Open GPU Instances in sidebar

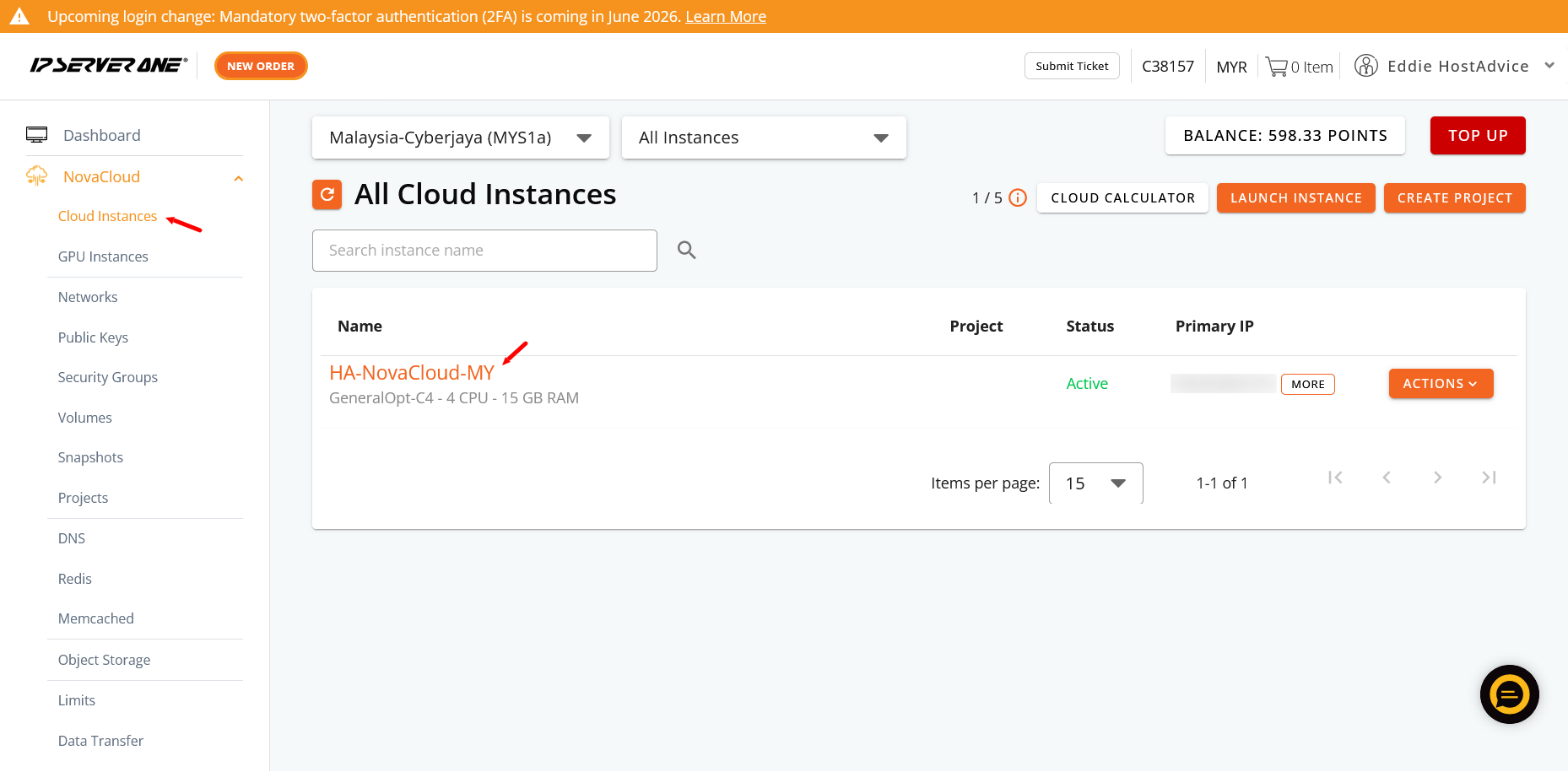[x=103, y=256]
